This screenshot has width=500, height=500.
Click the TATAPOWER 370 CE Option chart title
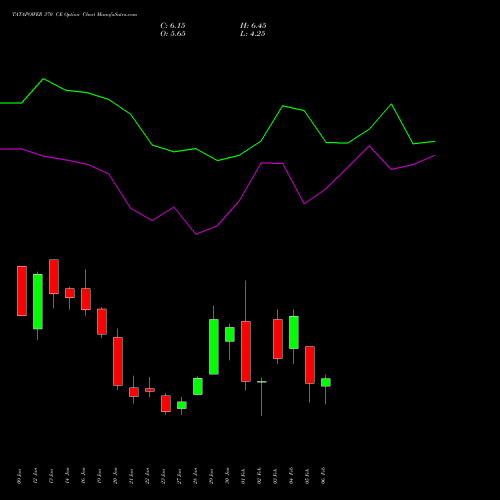[75, 15]
